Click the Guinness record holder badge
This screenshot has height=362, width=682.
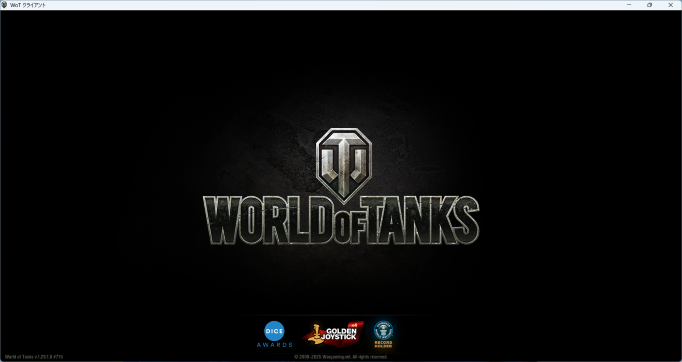(383, 334)
